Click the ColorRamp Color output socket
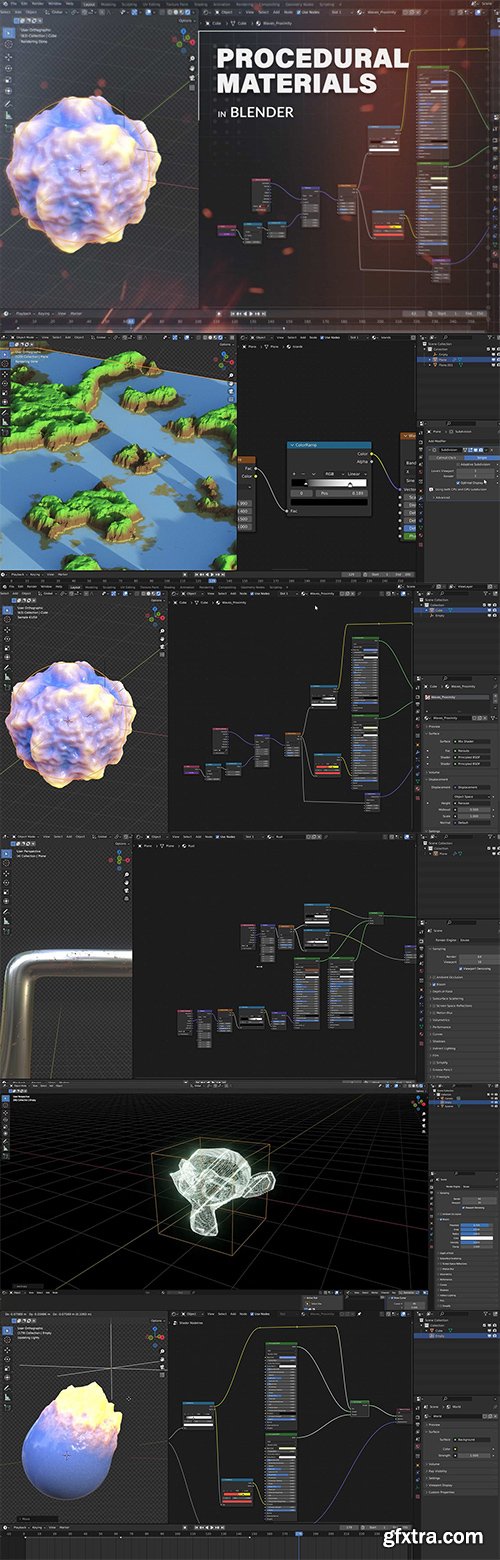Screen dimensions: 500x1560 (372, 453)
